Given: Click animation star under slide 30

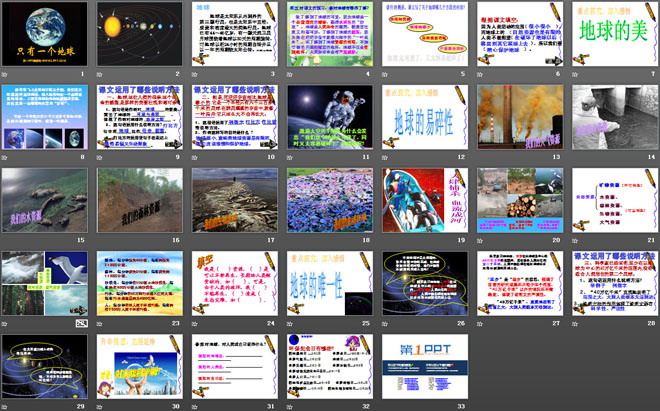Looking at the screenshot, I should [99, 407].
